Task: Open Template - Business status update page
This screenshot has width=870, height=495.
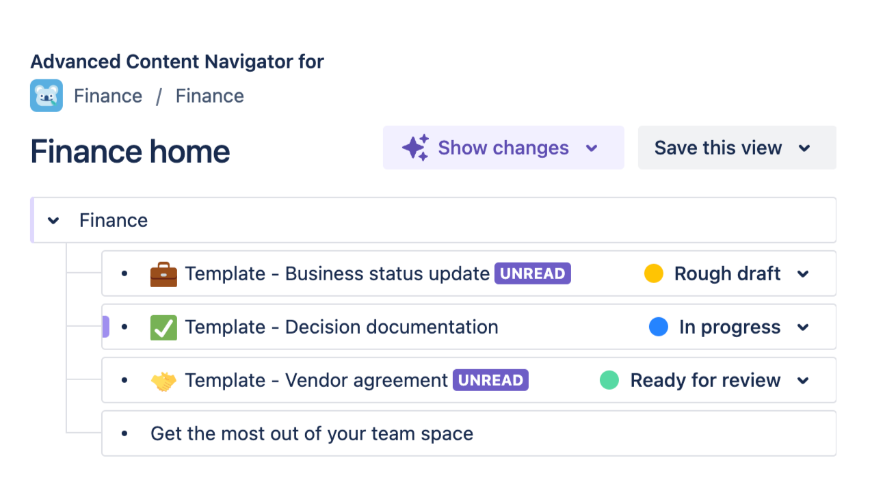Action: click(x=337, y=274)
